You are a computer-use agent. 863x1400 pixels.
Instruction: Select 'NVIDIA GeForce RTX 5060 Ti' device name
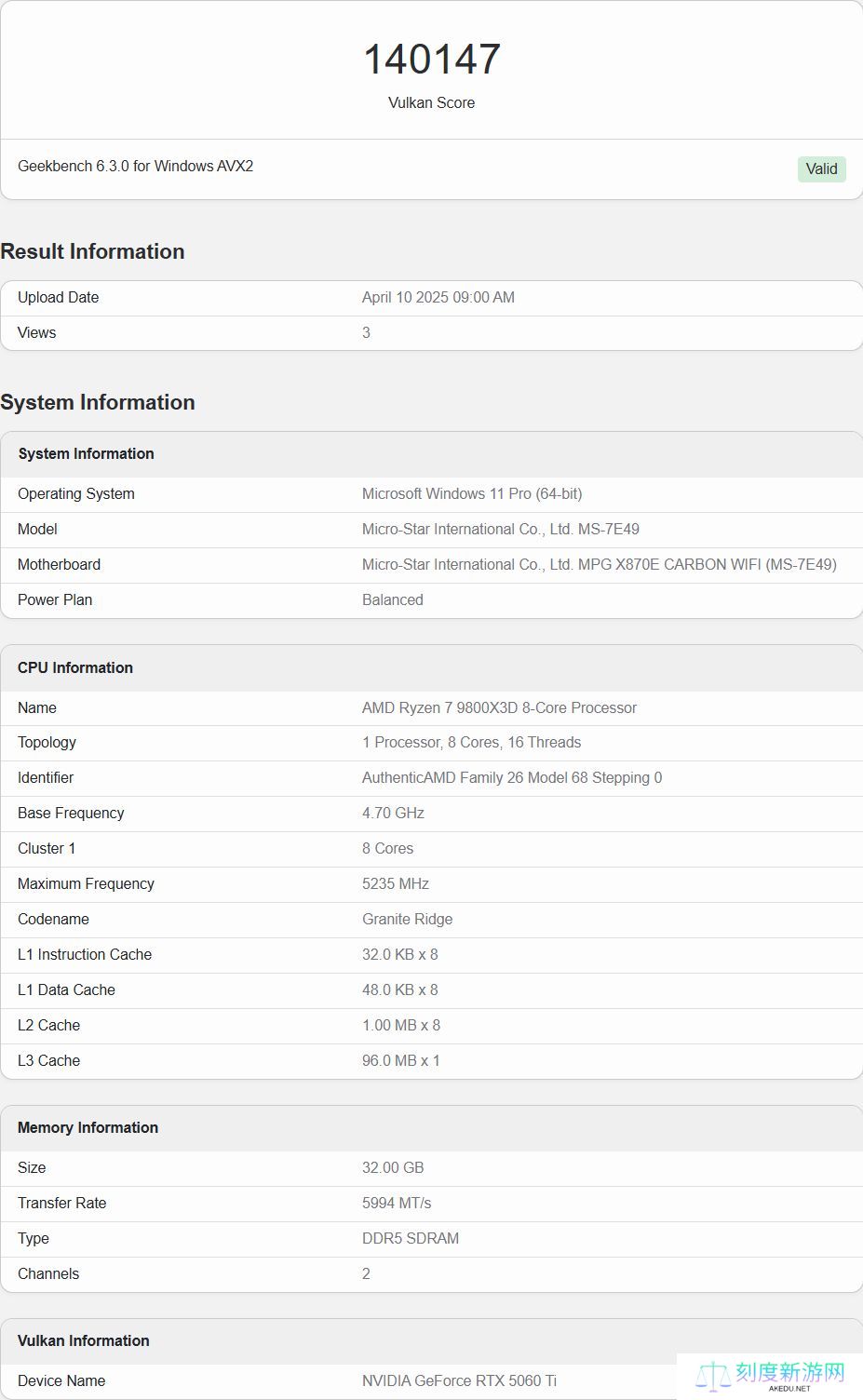point(460,1381)
